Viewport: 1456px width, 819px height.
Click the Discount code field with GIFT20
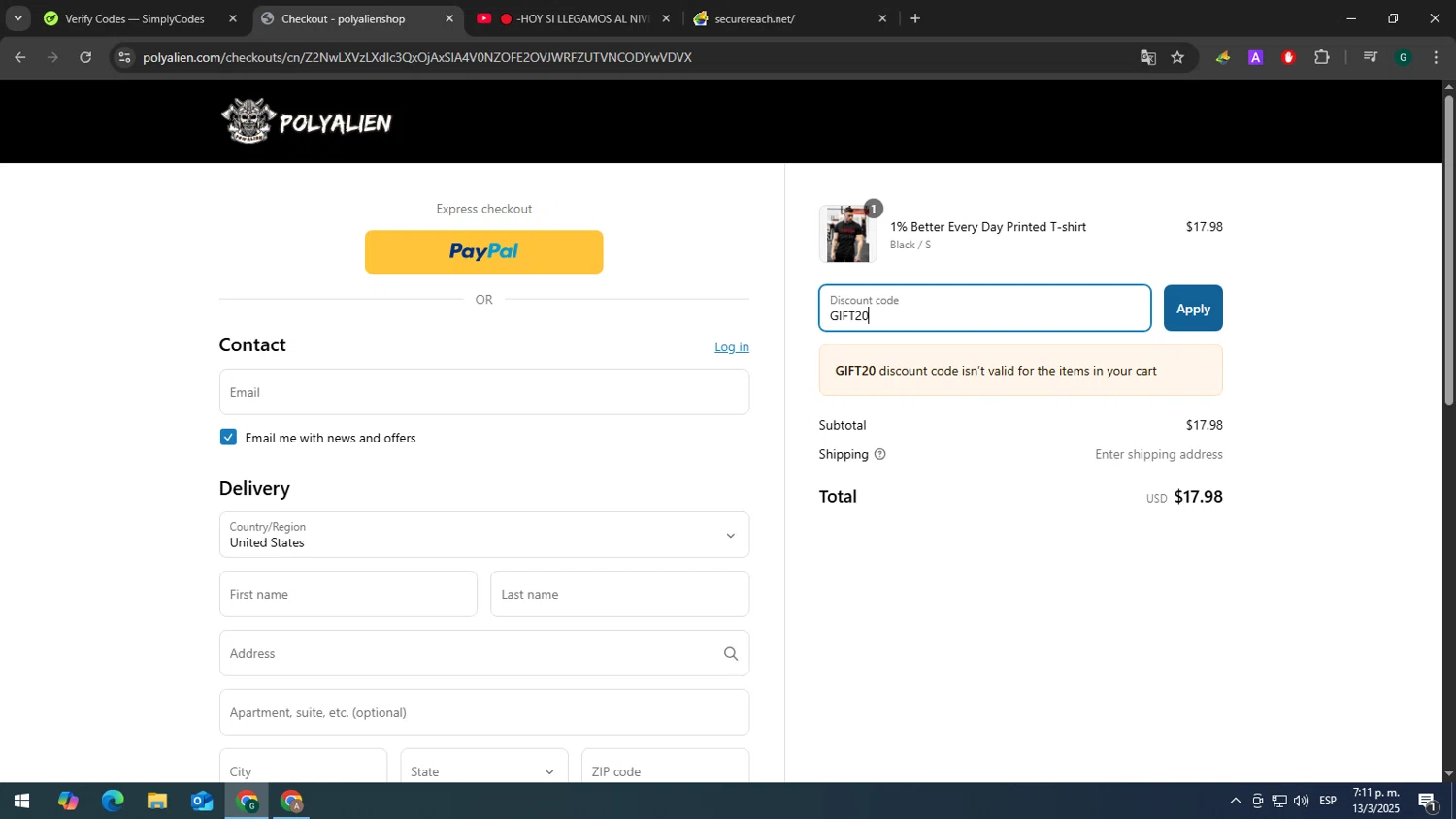984,309
